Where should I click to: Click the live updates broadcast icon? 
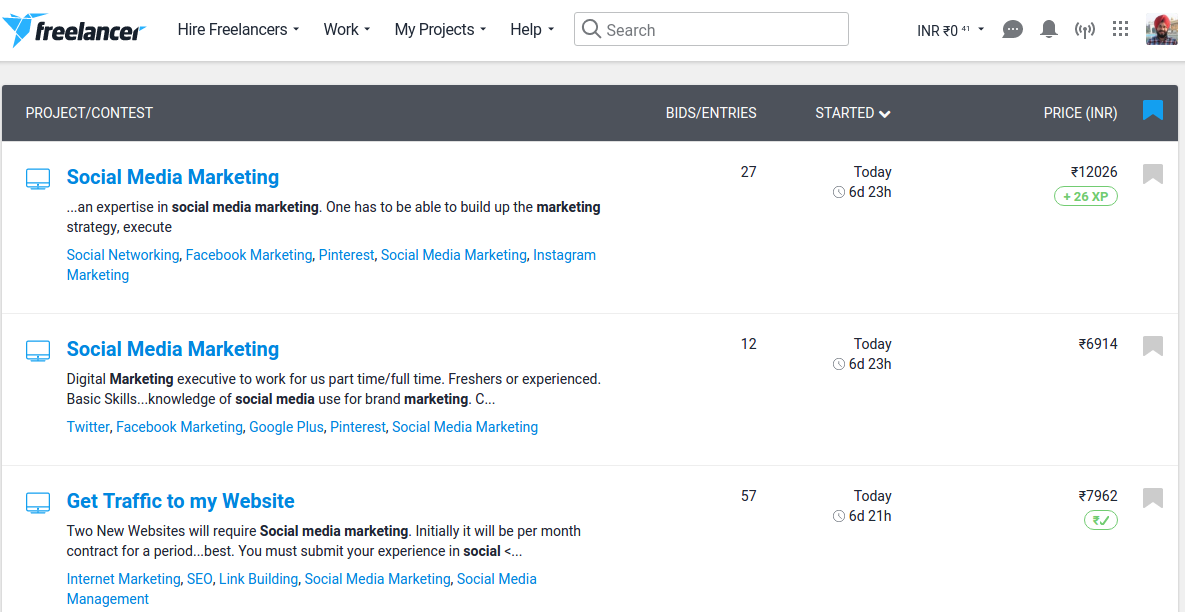point(1084,29)
